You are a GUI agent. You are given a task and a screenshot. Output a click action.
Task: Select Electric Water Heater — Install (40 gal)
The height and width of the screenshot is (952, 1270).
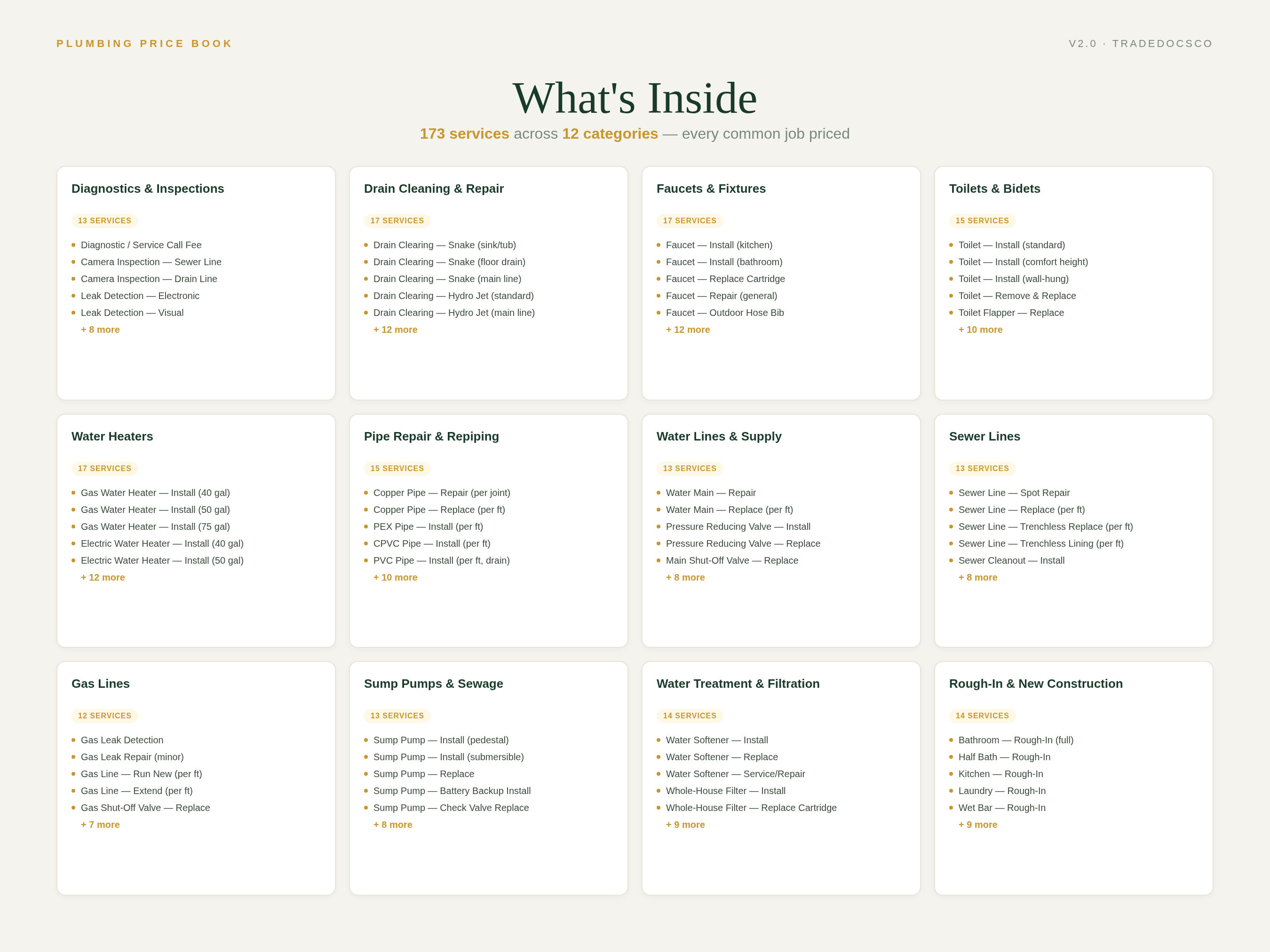[162, 543]
